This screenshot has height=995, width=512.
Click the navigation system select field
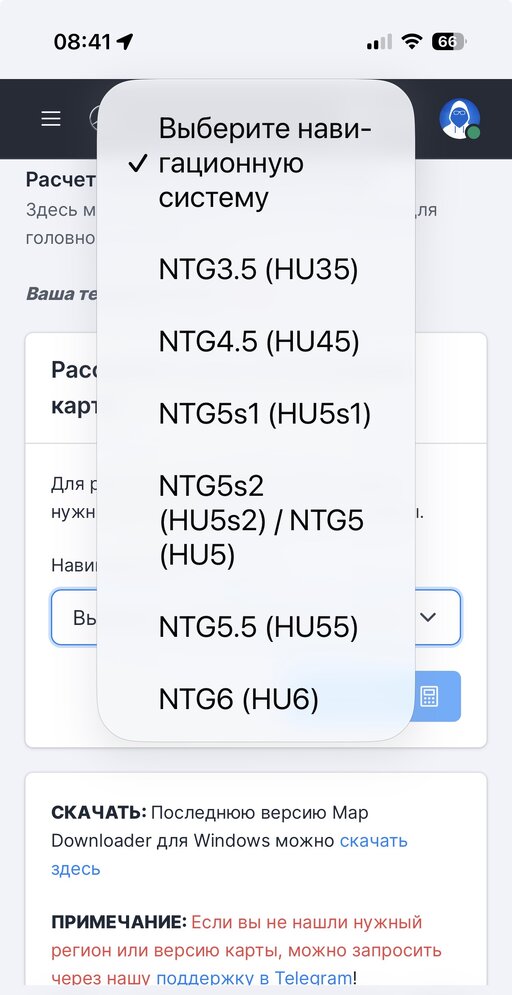(256, 617)
